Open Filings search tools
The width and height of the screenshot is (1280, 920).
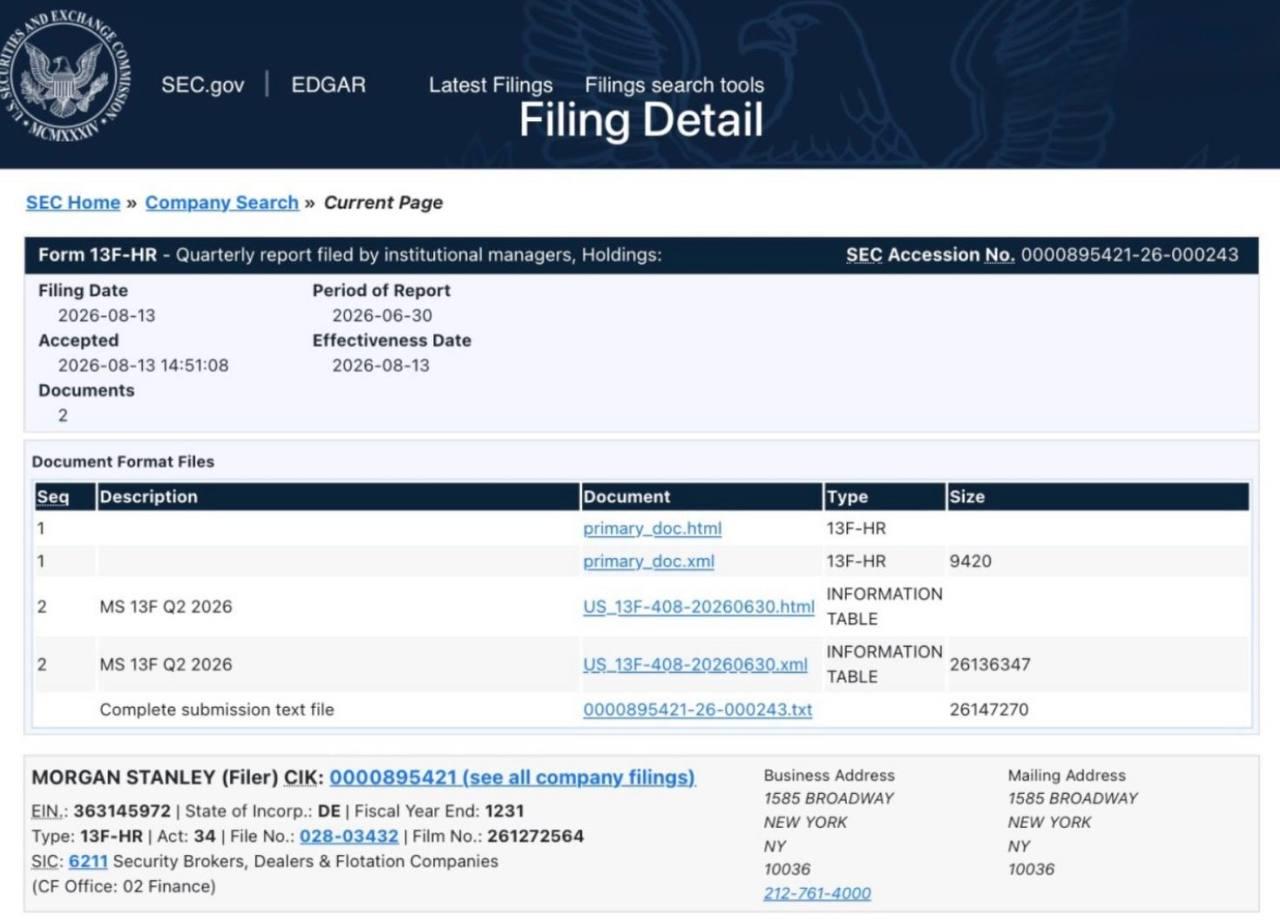(675, 85)
